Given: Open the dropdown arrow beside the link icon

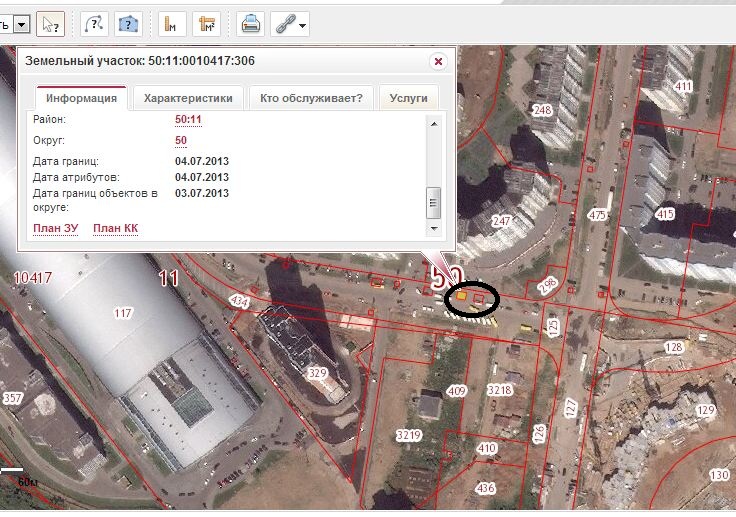Looking at the screenshot, I should [x=302, y=24].
